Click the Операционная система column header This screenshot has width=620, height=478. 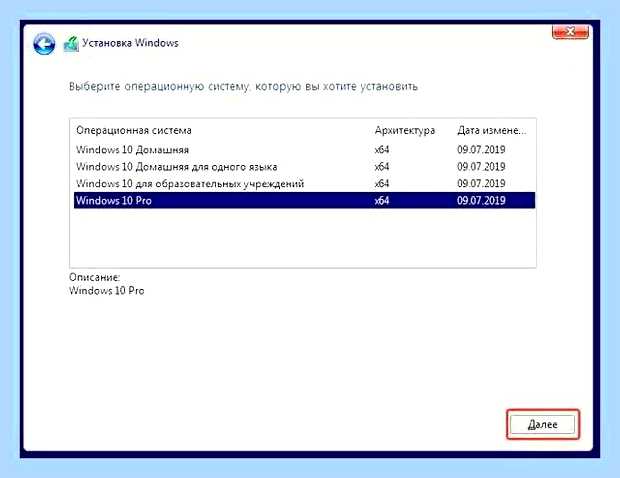(134, 130)
